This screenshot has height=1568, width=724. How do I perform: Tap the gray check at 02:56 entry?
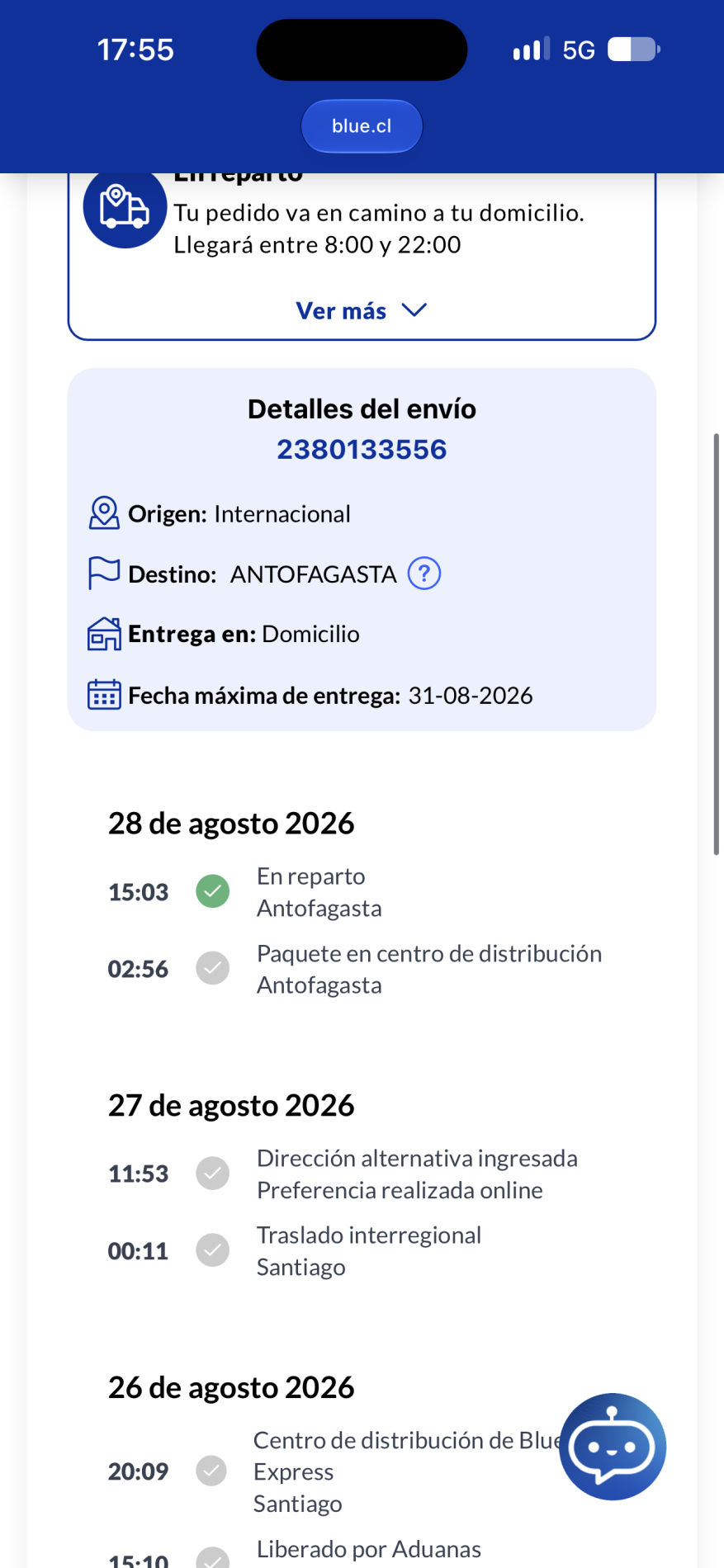point(212,968)
